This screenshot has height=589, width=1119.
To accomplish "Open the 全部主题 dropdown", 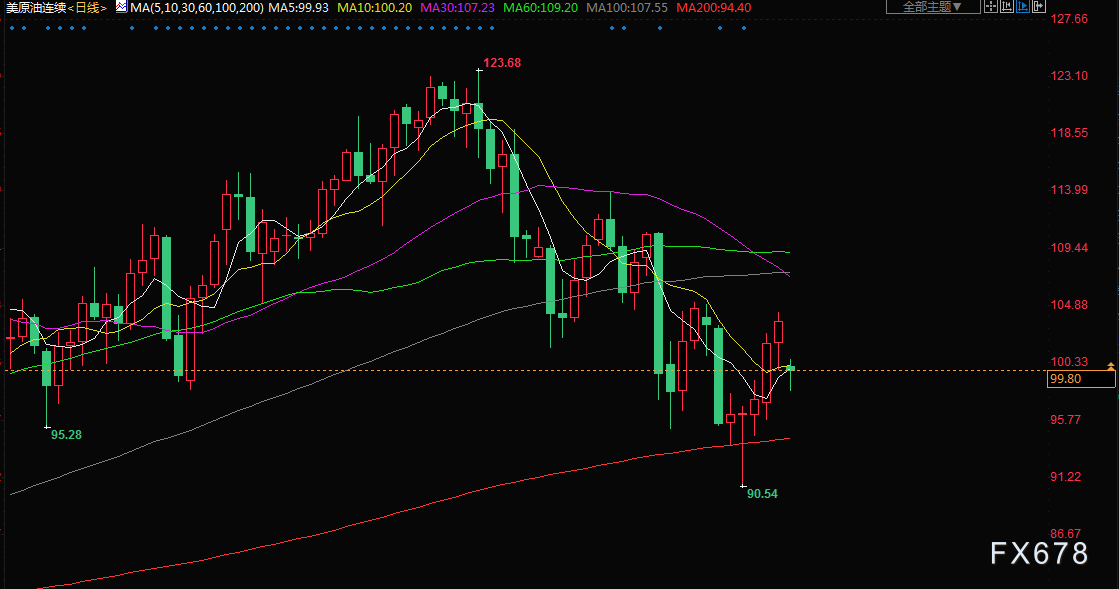I will 933,7.
